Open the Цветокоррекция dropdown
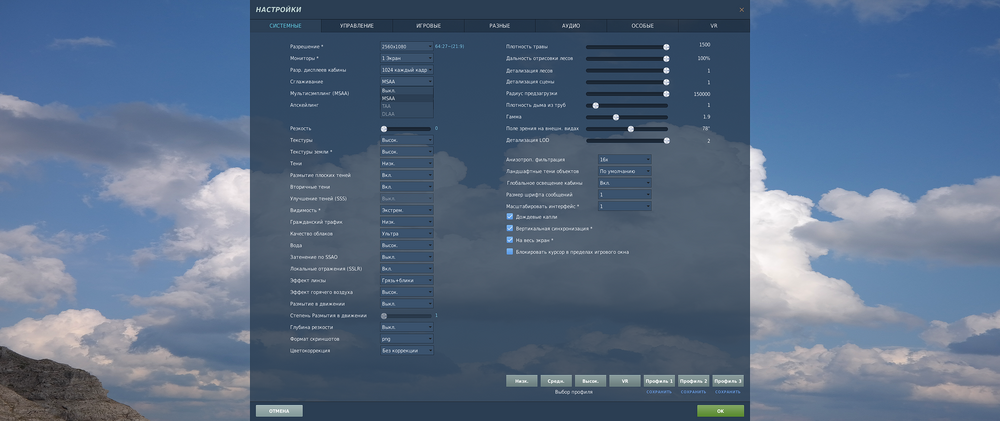 pos(407,350)
